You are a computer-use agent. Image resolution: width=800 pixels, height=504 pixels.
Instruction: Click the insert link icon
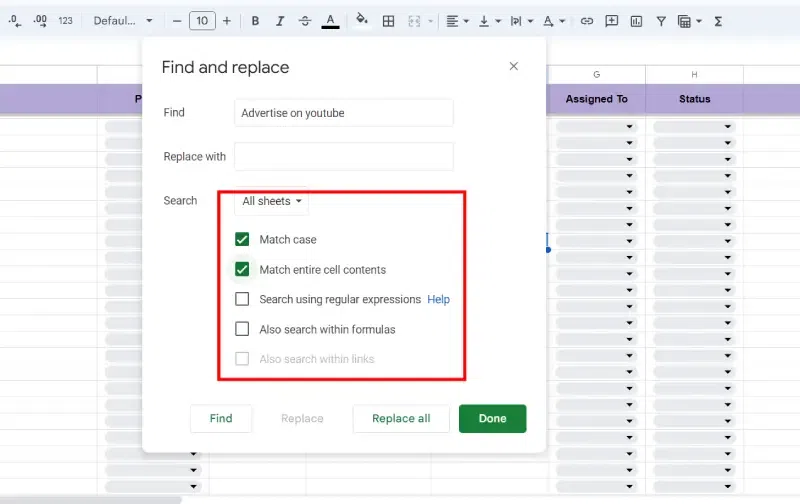(x=587, y=21)
